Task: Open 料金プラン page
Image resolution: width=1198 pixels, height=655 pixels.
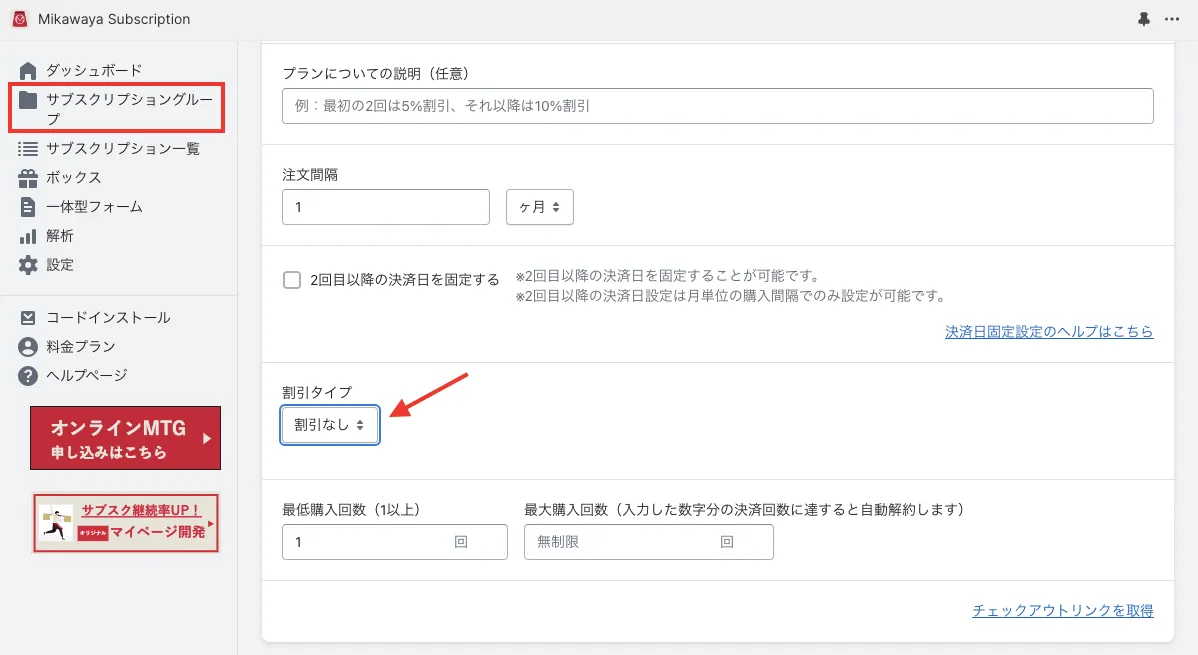Action: click(x=80, y=346)
